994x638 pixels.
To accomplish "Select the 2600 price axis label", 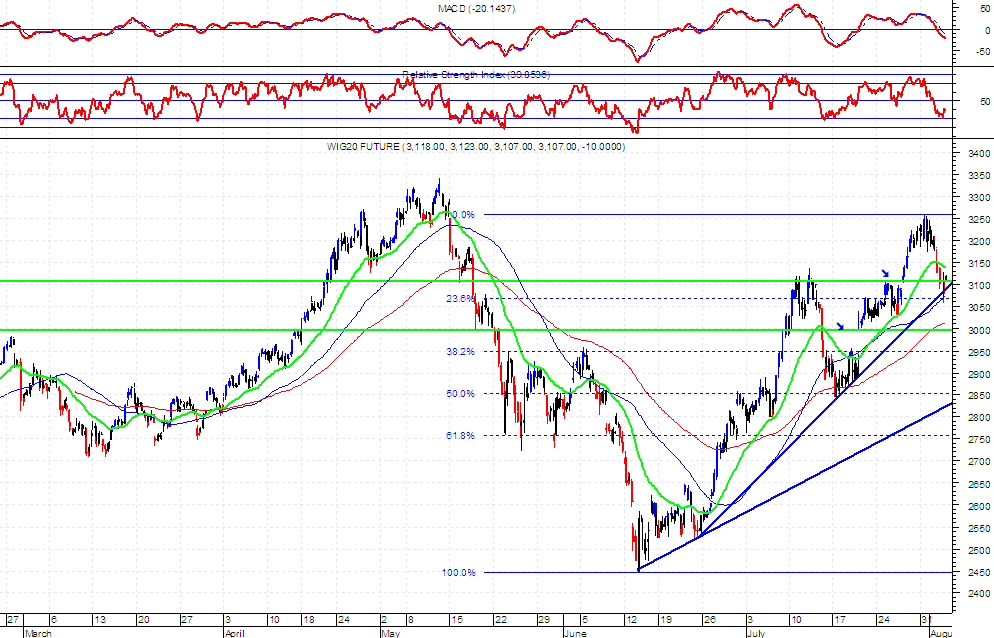I will tap(979, 506).
